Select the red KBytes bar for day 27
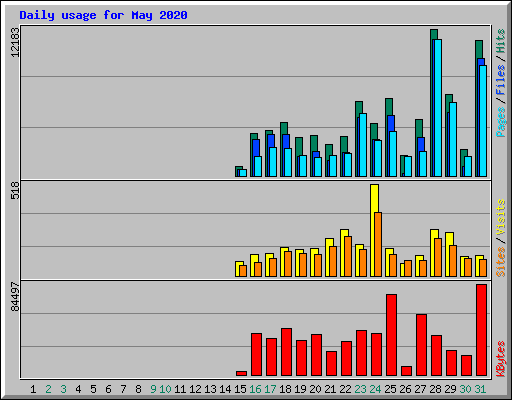The height and width of the screenshot is (400, 512). 421,345
